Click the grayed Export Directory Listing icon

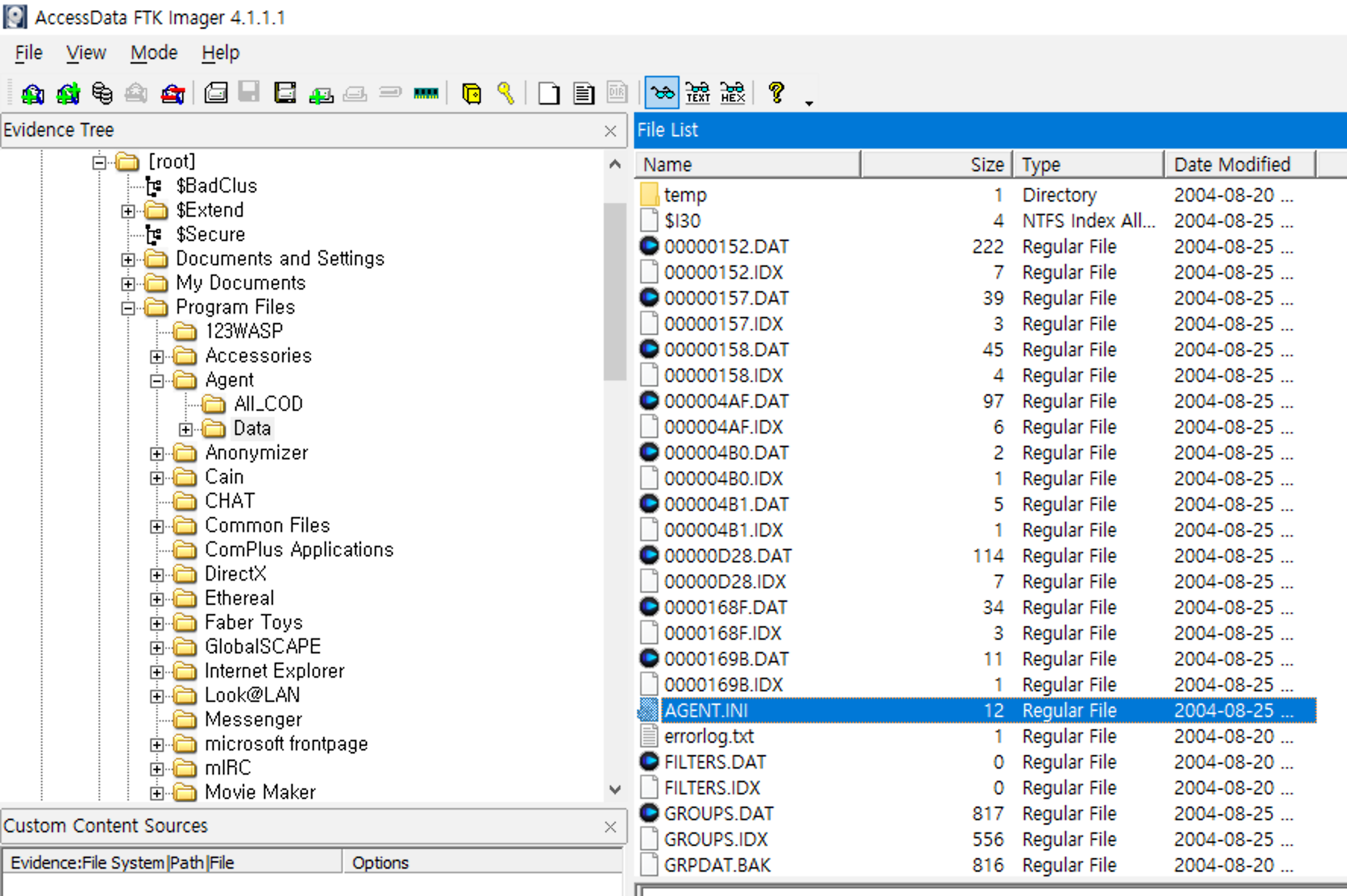(617, 93)
